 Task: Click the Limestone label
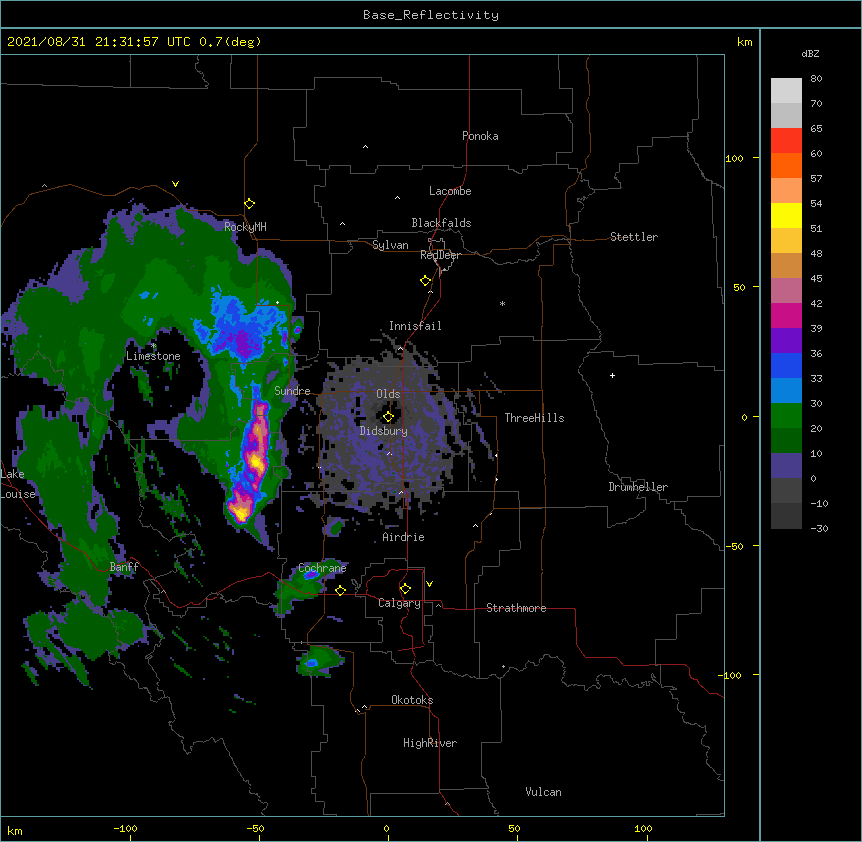click(153, 356)
